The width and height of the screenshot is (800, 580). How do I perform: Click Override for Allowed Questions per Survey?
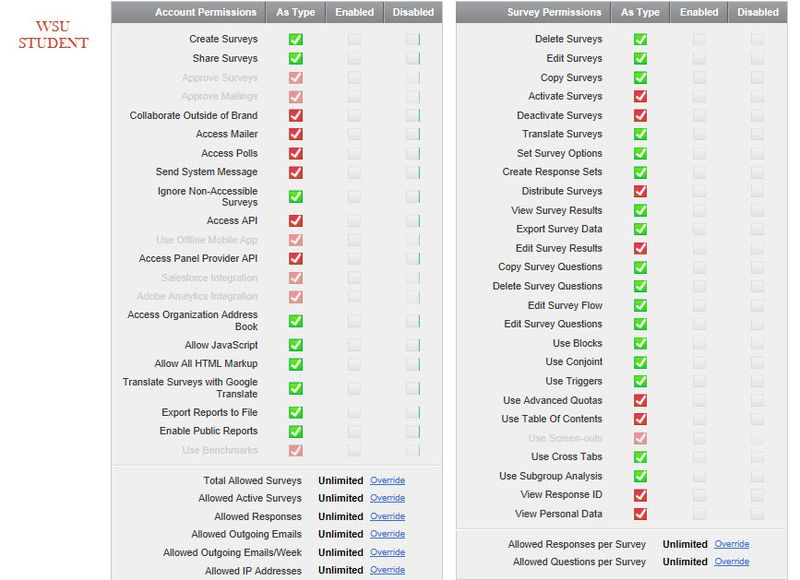[731, 562]
